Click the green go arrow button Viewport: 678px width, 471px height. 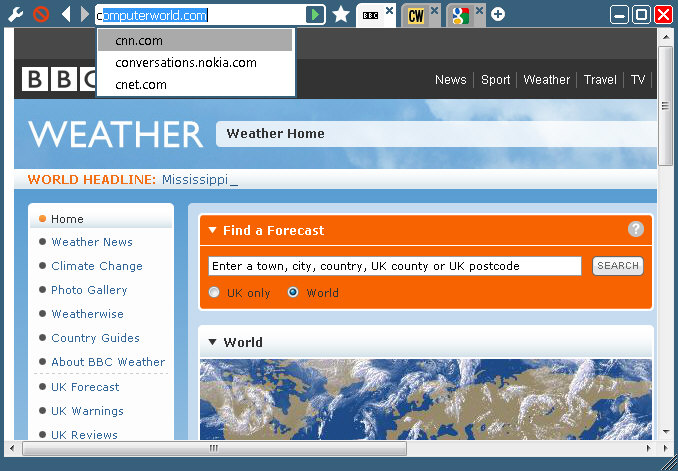point(315,15)
